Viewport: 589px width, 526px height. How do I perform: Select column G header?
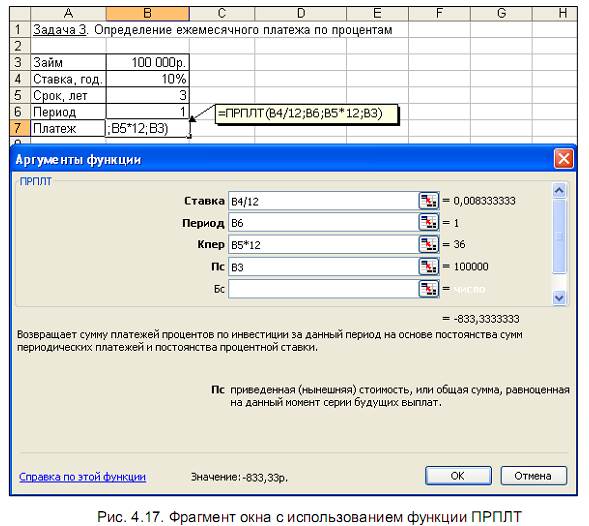point(501,14)
